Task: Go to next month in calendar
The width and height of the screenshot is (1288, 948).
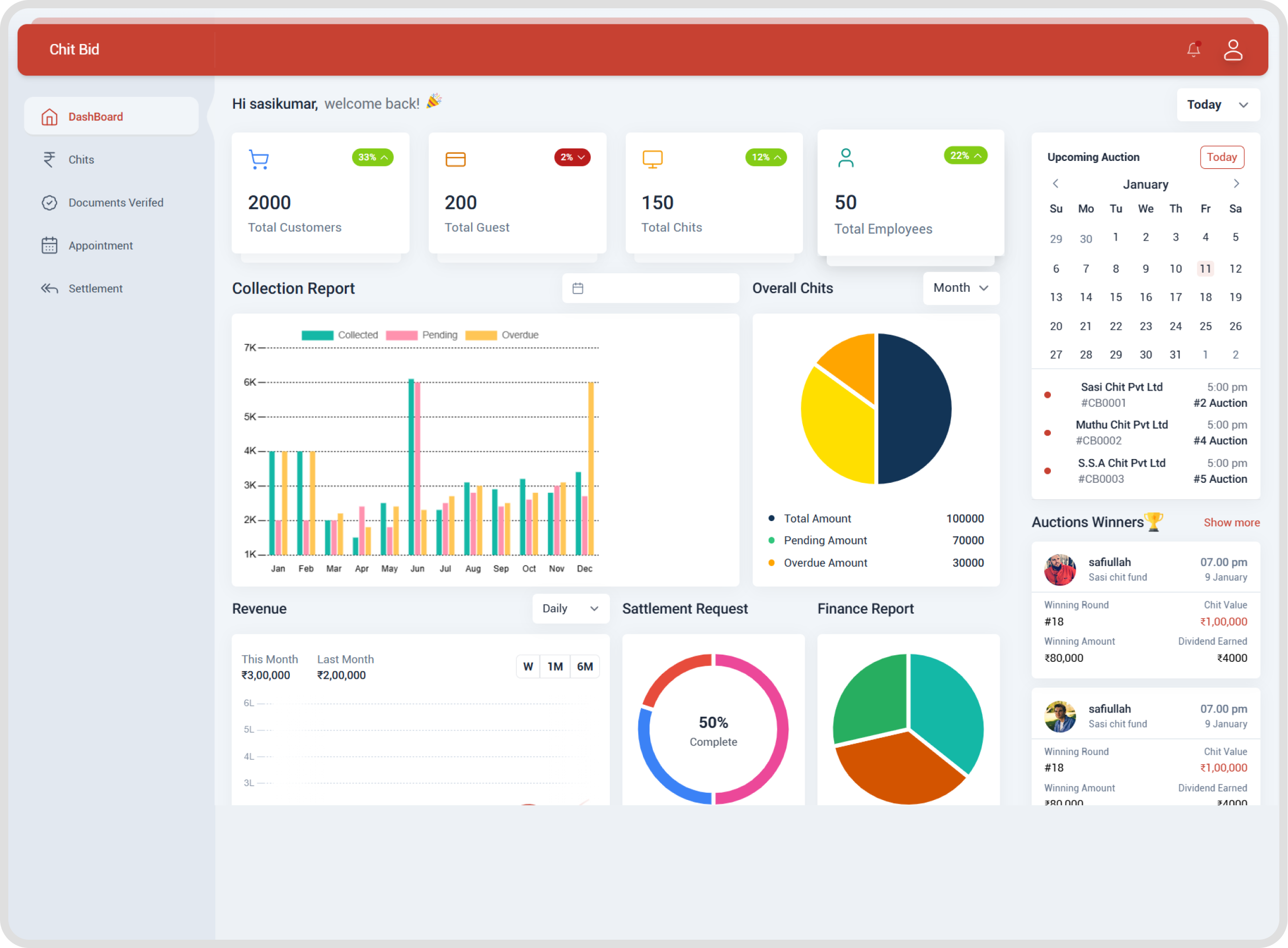Action: (x=1236, y=184)
